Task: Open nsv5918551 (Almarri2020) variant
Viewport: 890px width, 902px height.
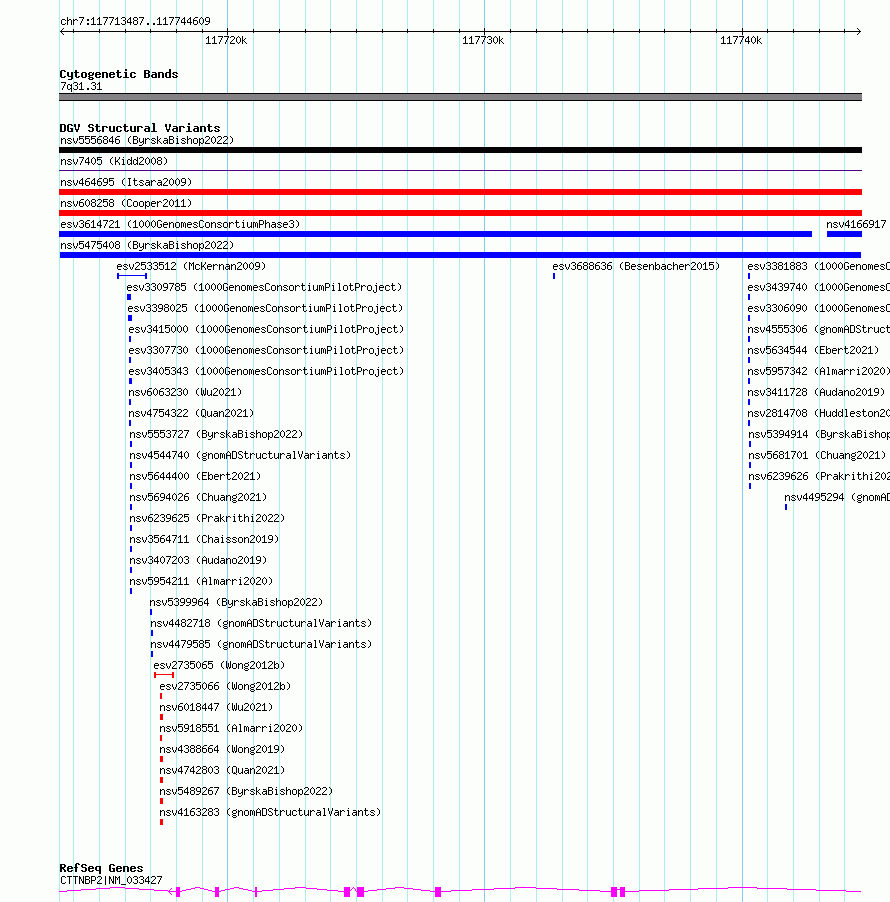Action: point(231,728)
